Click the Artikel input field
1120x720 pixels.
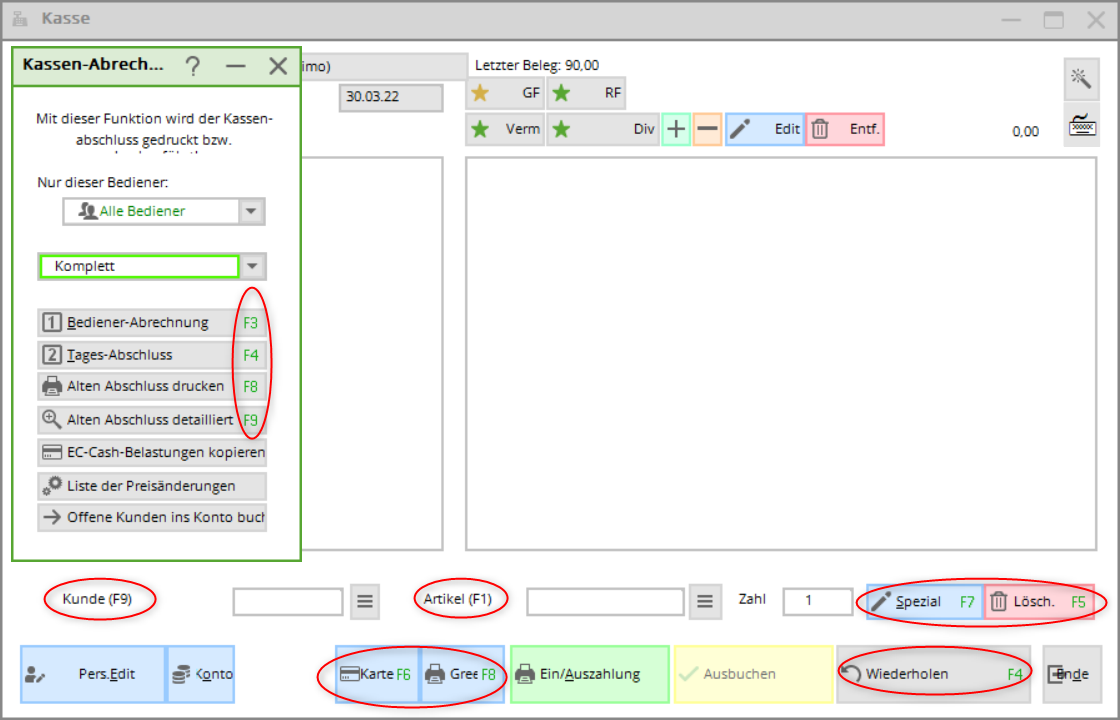pos(605,601)
